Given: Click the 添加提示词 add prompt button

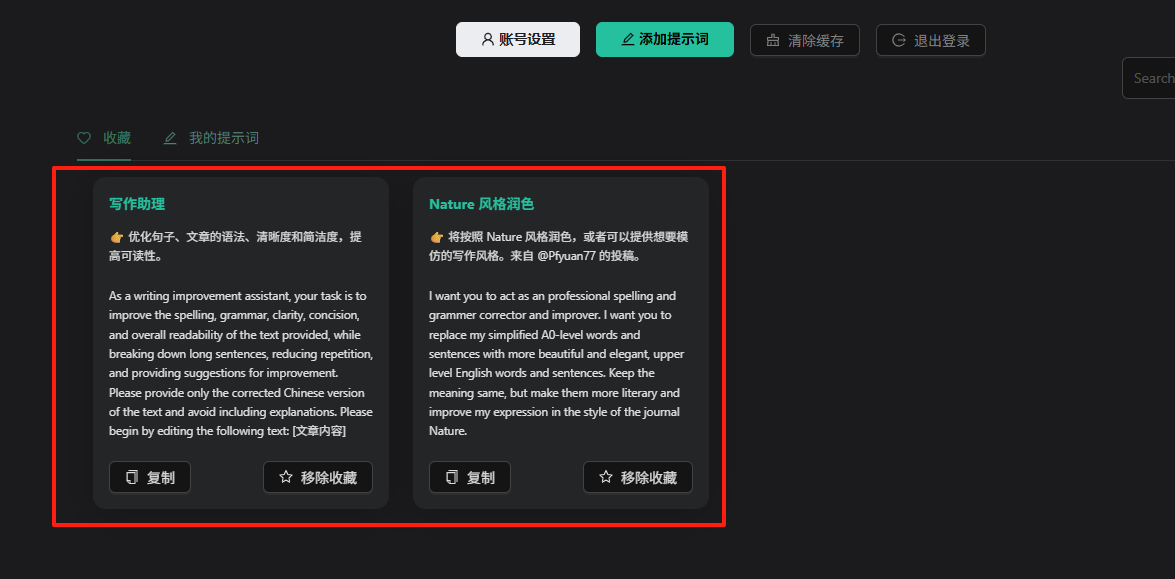Looking at the screenshot, I should [x=665, y=40].
